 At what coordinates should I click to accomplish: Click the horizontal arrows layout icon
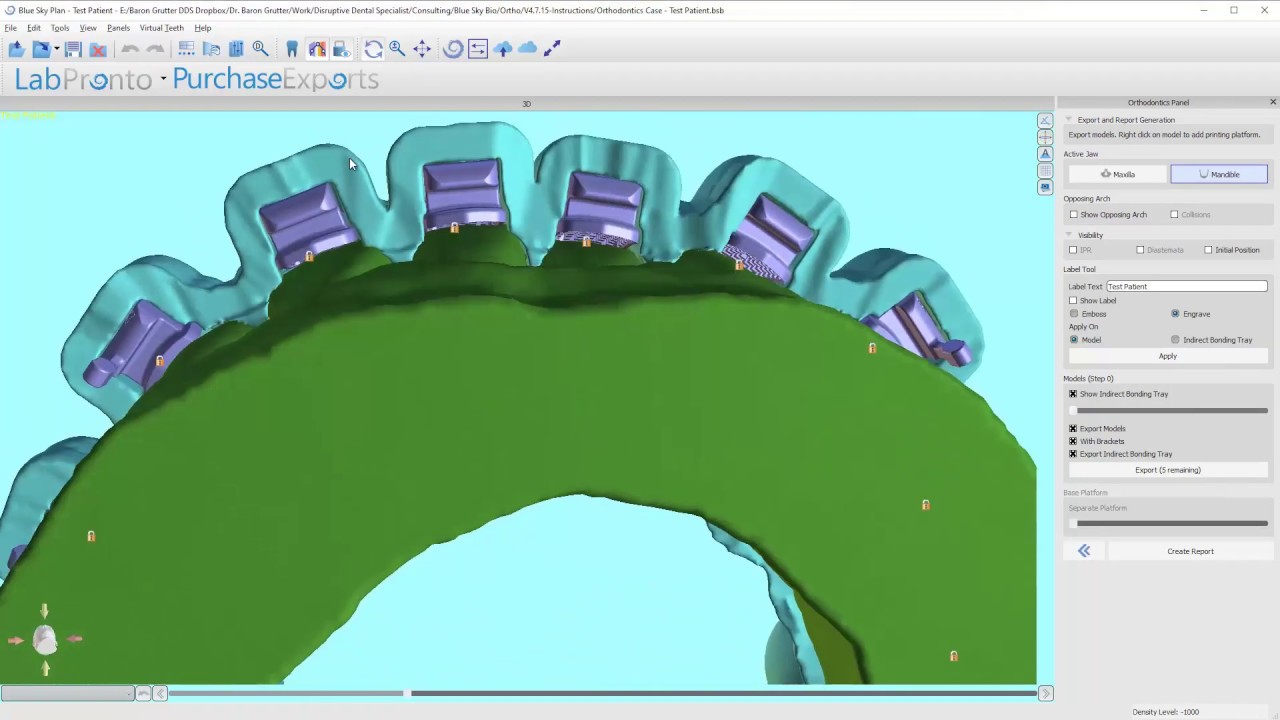tap(478, 49)
